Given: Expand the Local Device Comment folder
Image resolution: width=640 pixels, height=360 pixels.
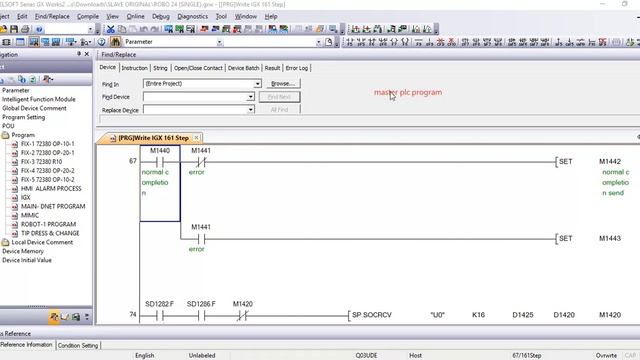Looking at the screenshot, I should point(5,242).
